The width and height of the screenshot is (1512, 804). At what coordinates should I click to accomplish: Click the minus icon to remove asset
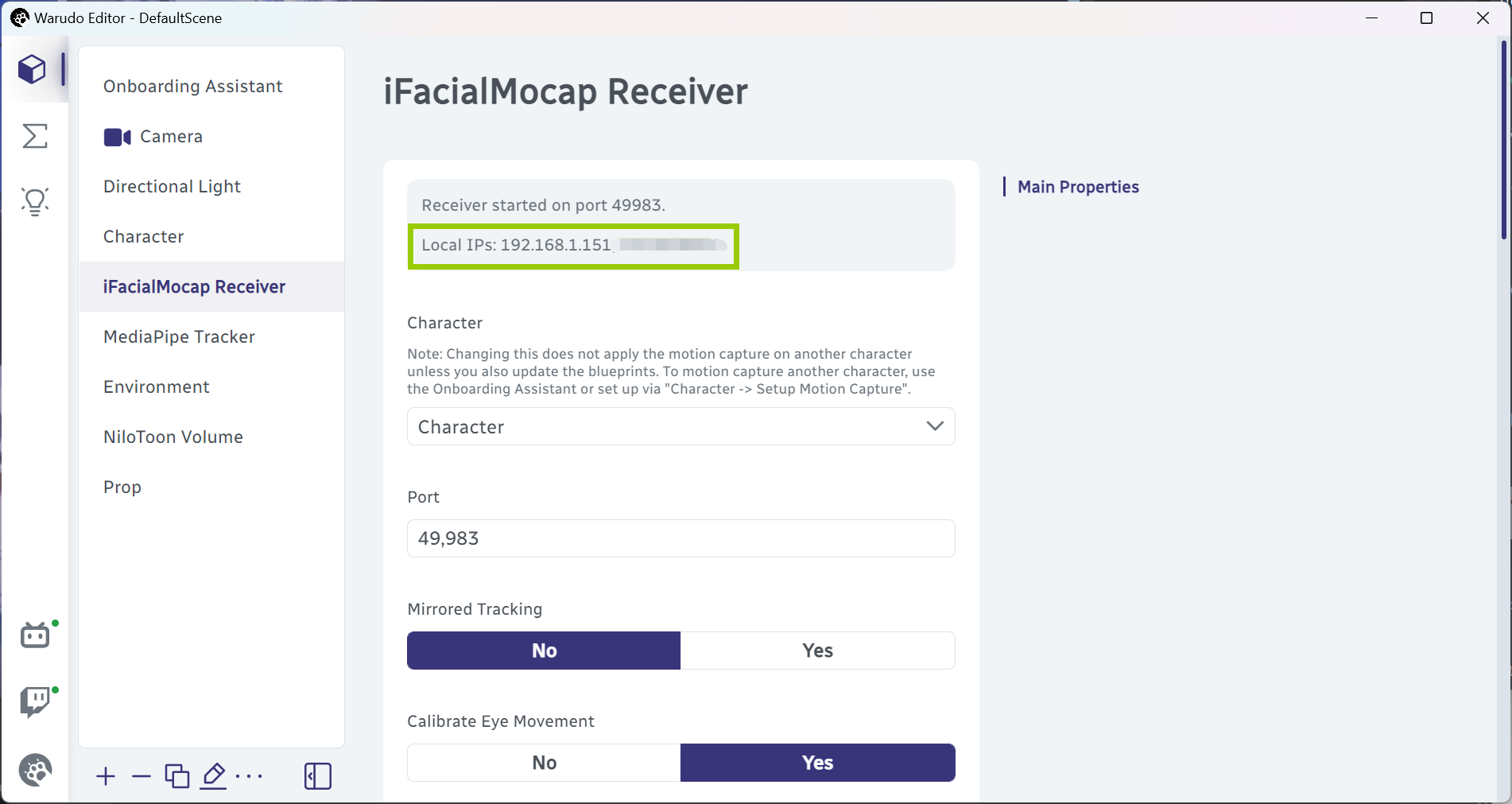pos(142,776)
